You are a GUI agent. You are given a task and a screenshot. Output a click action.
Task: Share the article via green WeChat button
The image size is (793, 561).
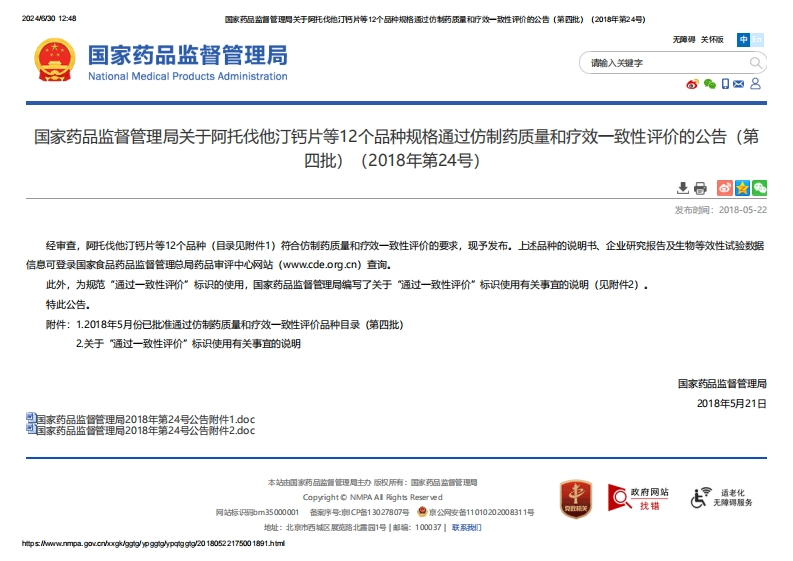point(759,188)
